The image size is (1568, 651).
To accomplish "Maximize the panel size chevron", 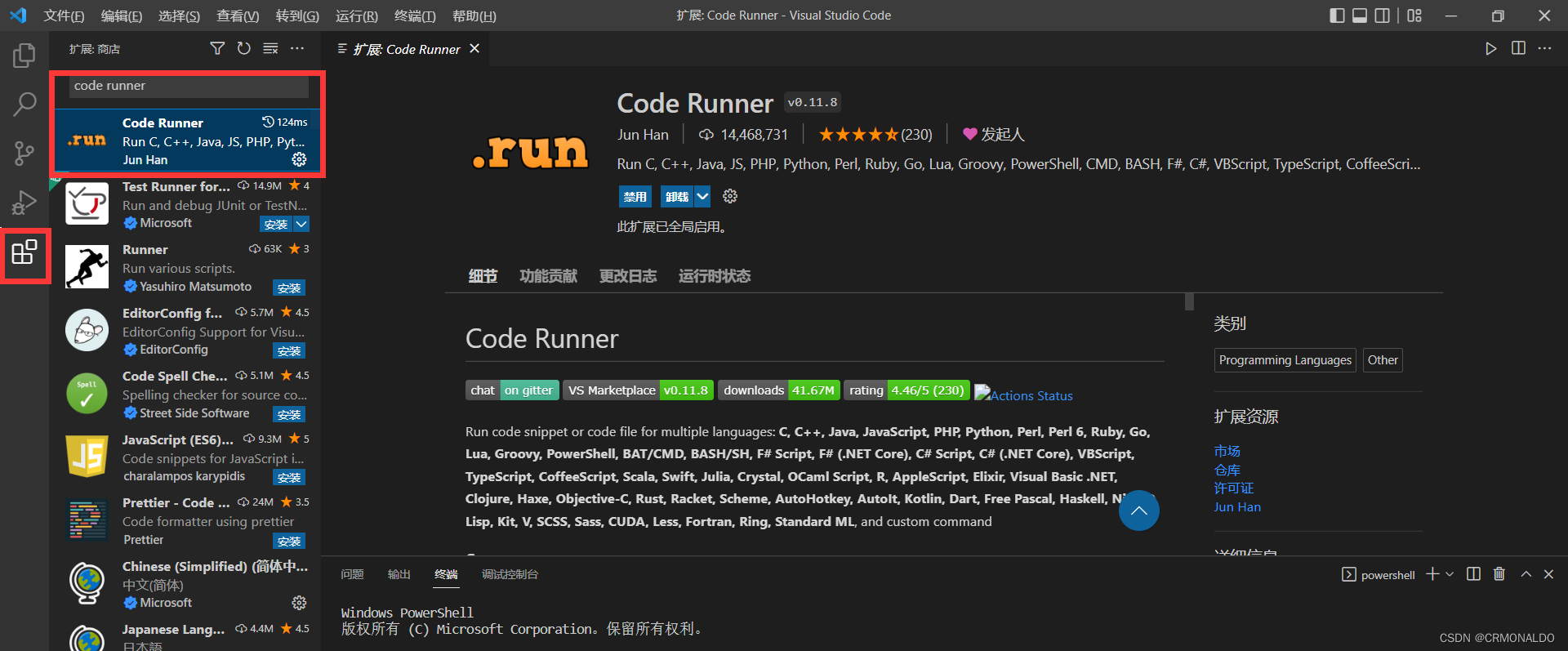I will coord(1526,574).
